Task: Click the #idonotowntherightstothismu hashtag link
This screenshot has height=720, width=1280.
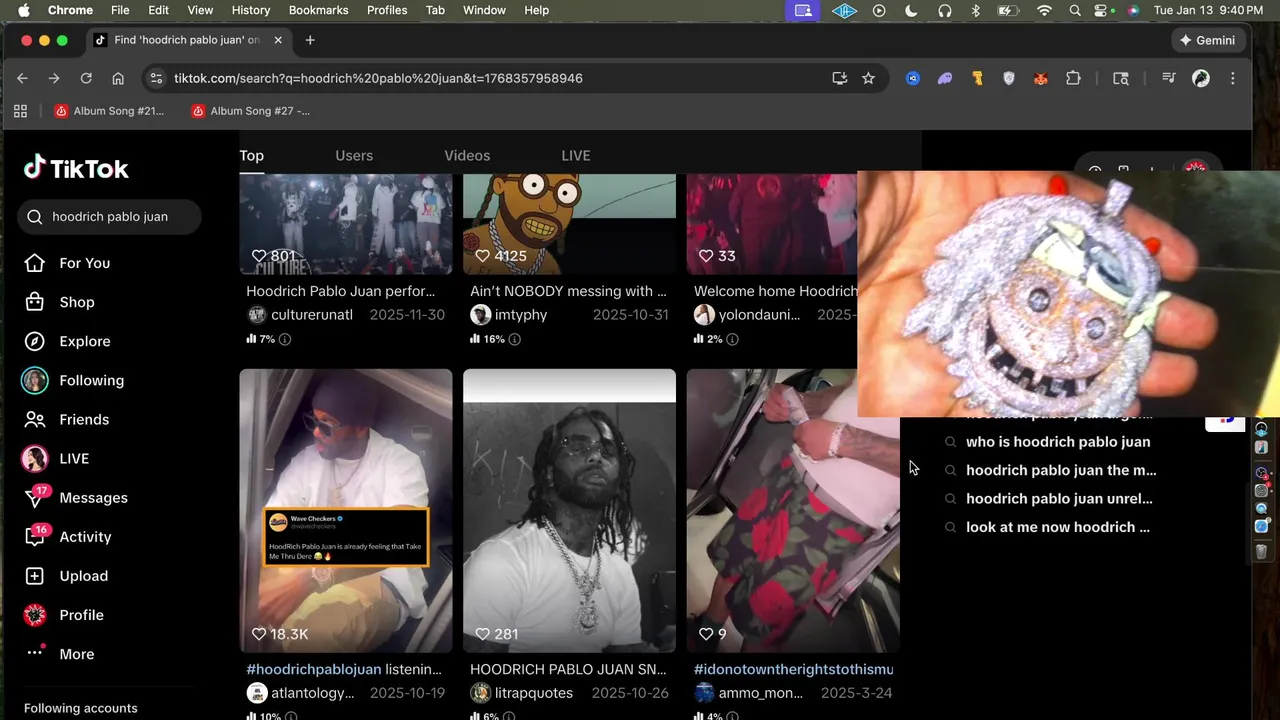Action: tap(794, 669)
